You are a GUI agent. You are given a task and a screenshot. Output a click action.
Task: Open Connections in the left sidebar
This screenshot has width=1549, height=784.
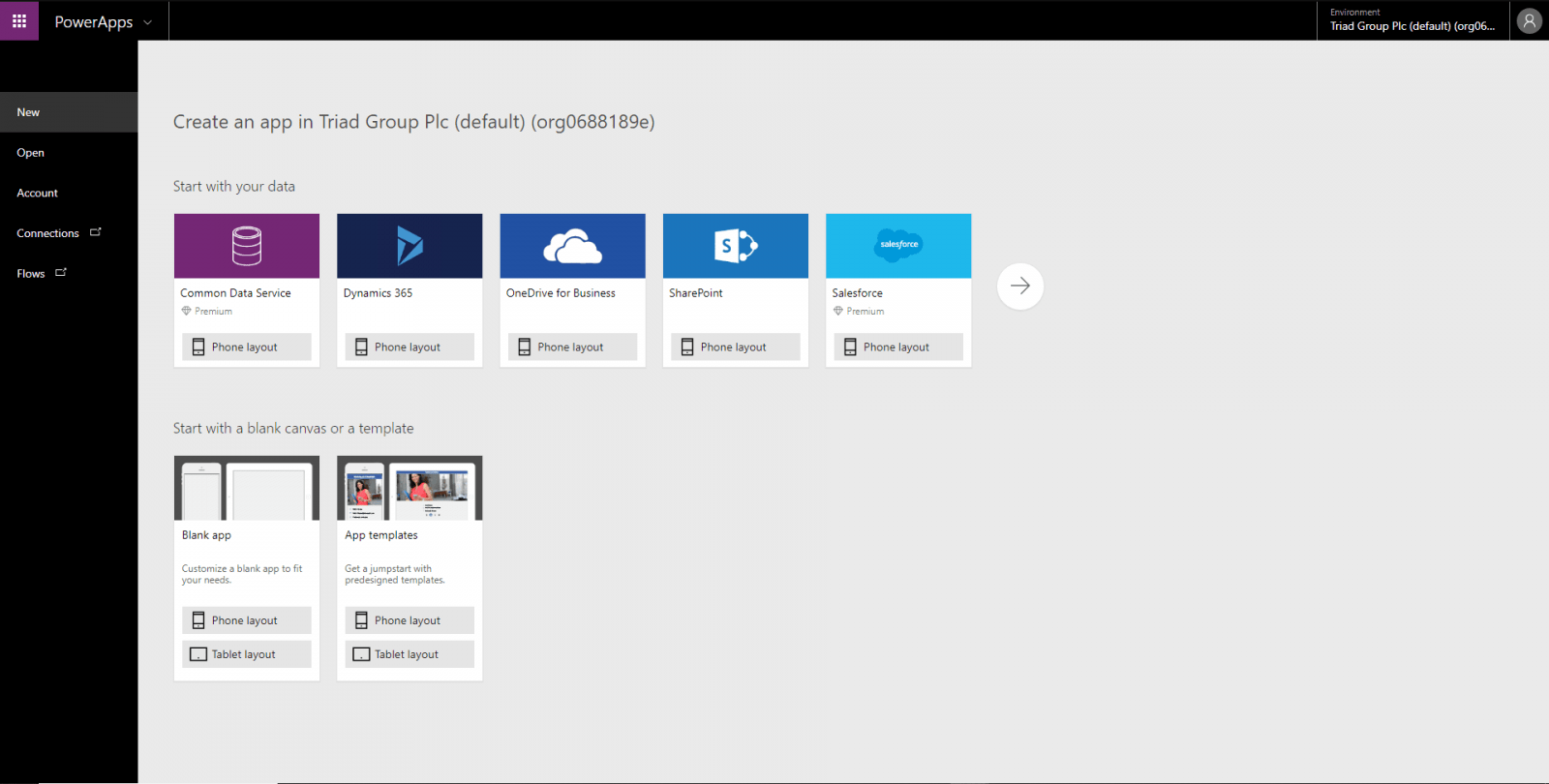point(69,233)
